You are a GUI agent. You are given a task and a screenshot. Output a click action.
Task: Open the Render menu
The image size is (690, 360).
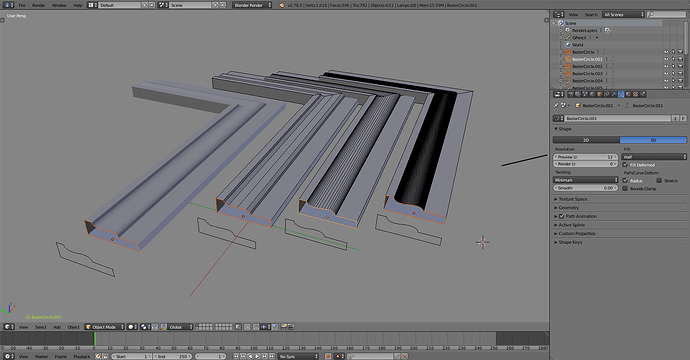tap(39, 5)
